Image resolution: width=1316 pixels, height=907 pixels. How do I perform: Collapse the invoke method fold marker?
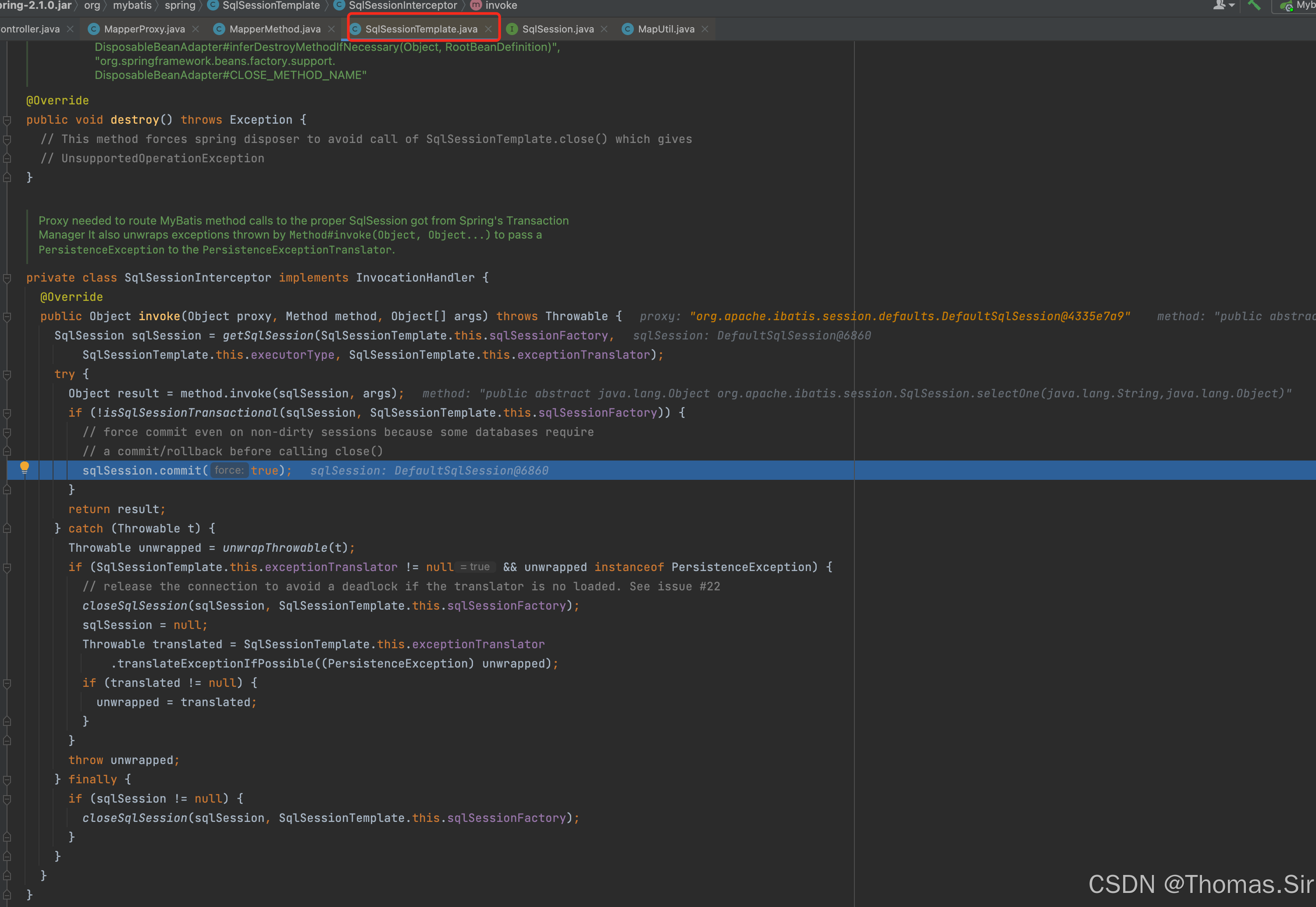click(7, 317)
